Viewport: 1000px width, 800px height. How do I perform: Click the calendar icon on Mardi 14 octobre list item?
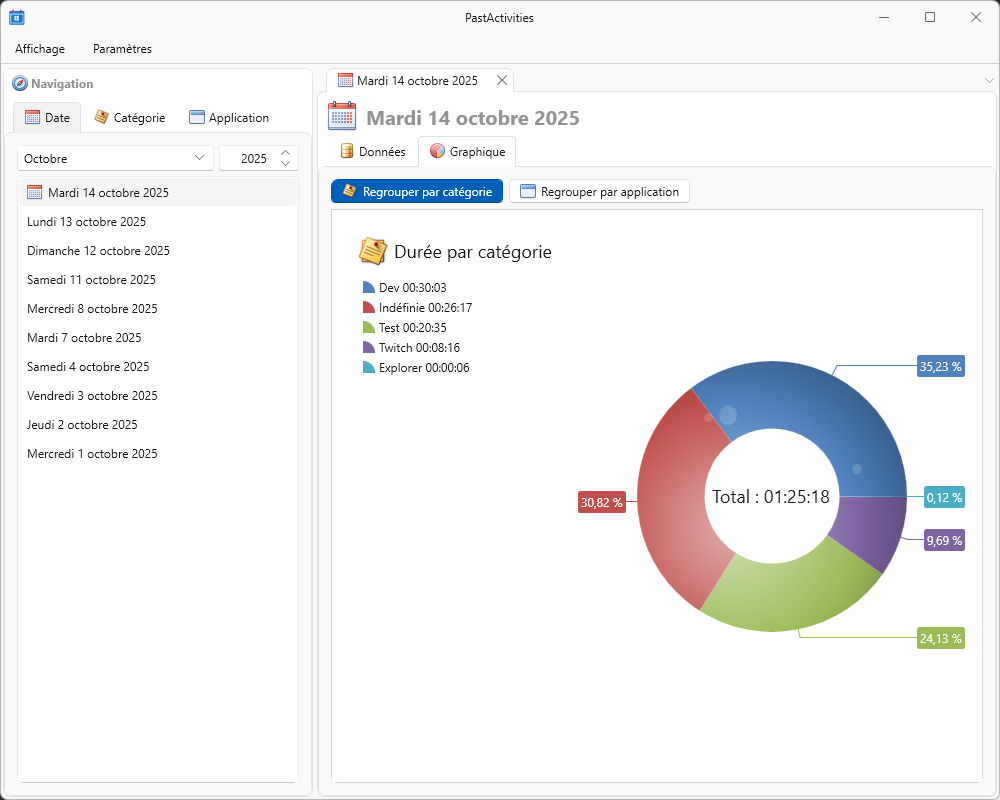[35, 193]
